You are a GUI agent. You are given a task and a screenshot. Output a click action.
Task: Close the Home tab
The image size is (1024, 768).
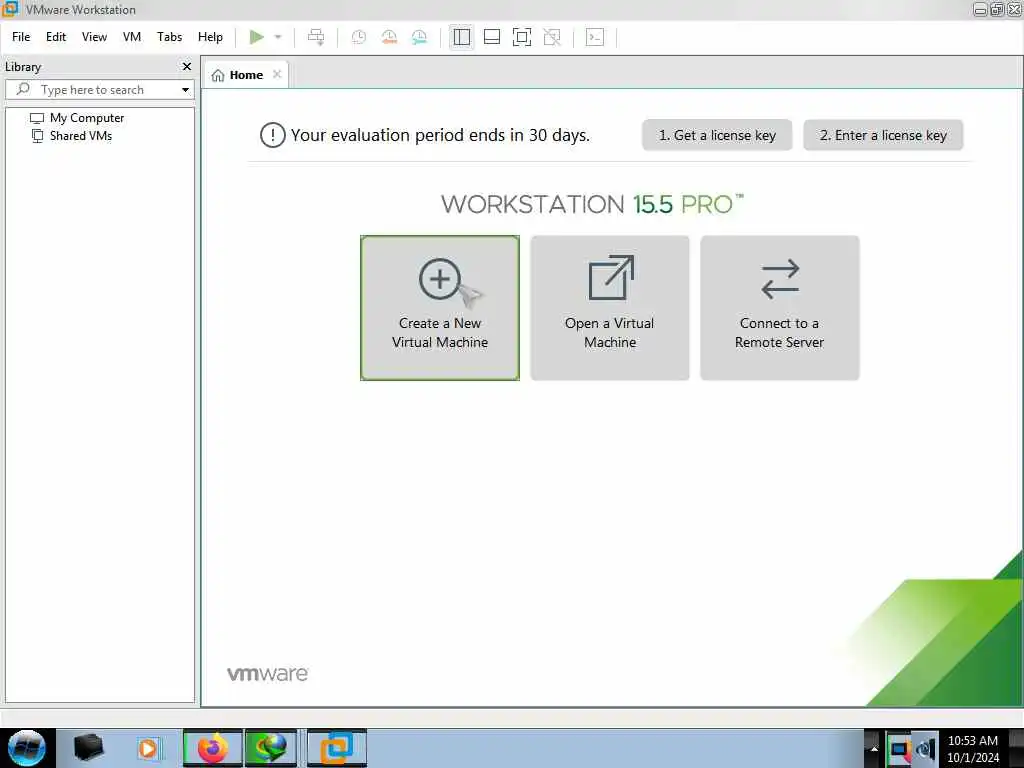(277, 74)
